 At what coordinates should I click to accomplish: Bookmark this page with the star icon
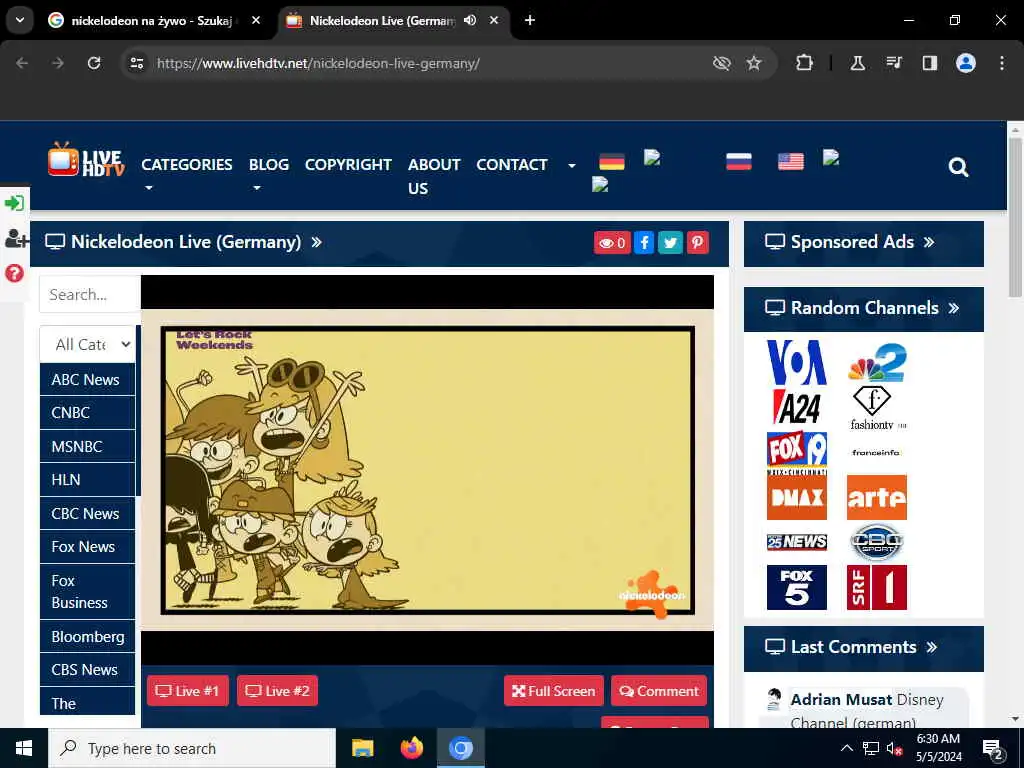coord(754,63)
